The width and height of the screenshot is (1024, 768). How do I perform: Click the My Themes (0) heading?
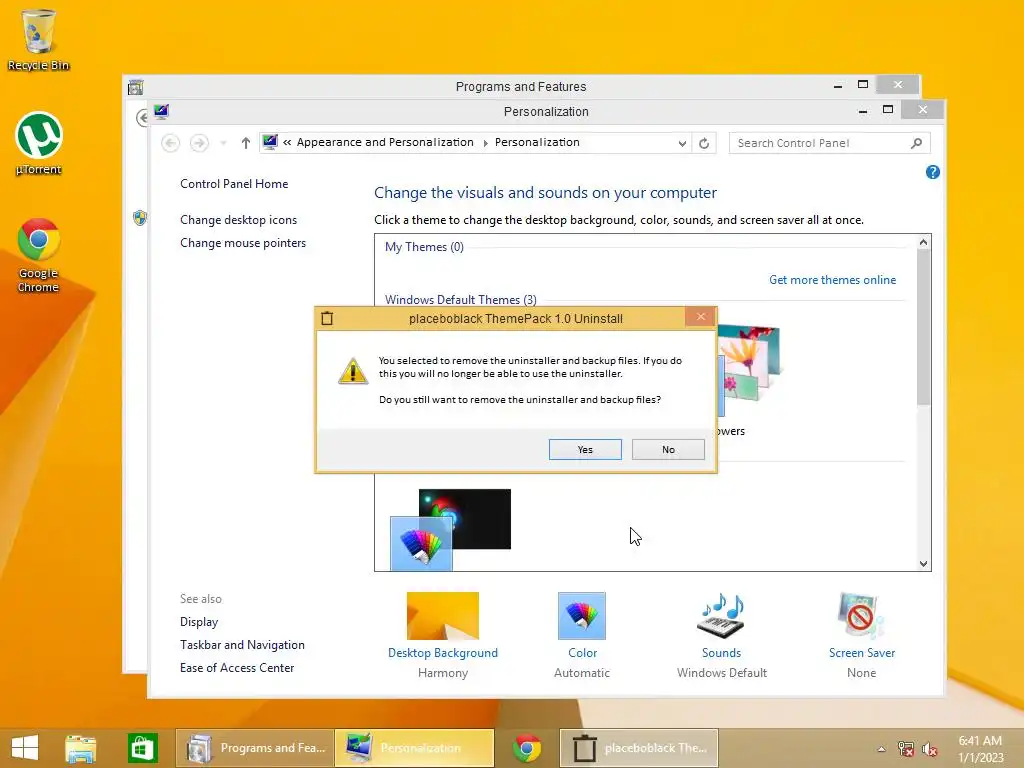point(424,247)
